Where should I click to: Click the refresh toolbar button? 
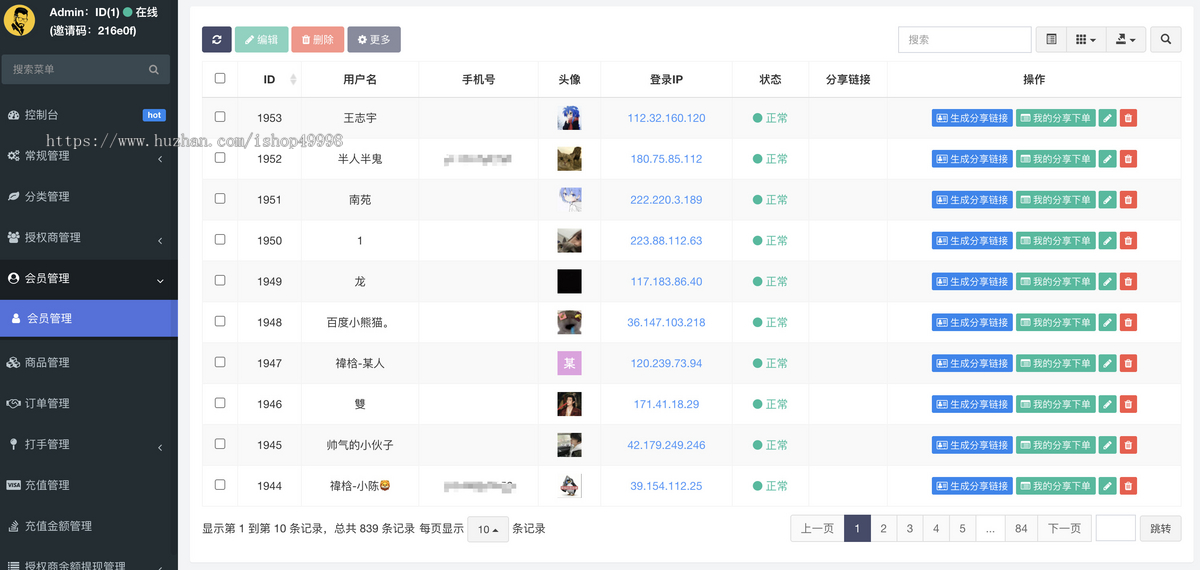217,39
